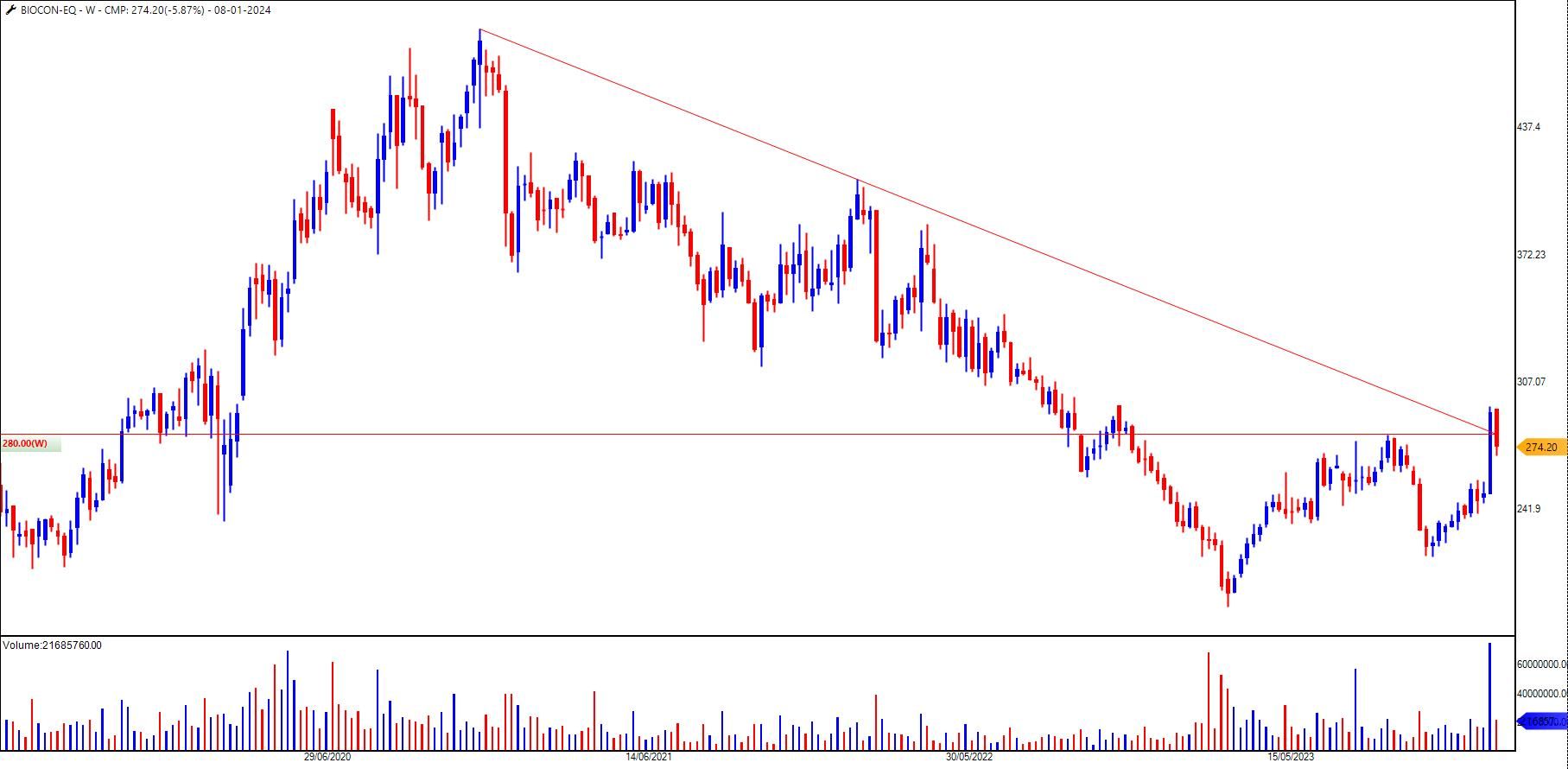The height and width of the screenshot is (769, 1568).
Task: Click the 14/06/2021 date label
Action: tap(648, 757)
